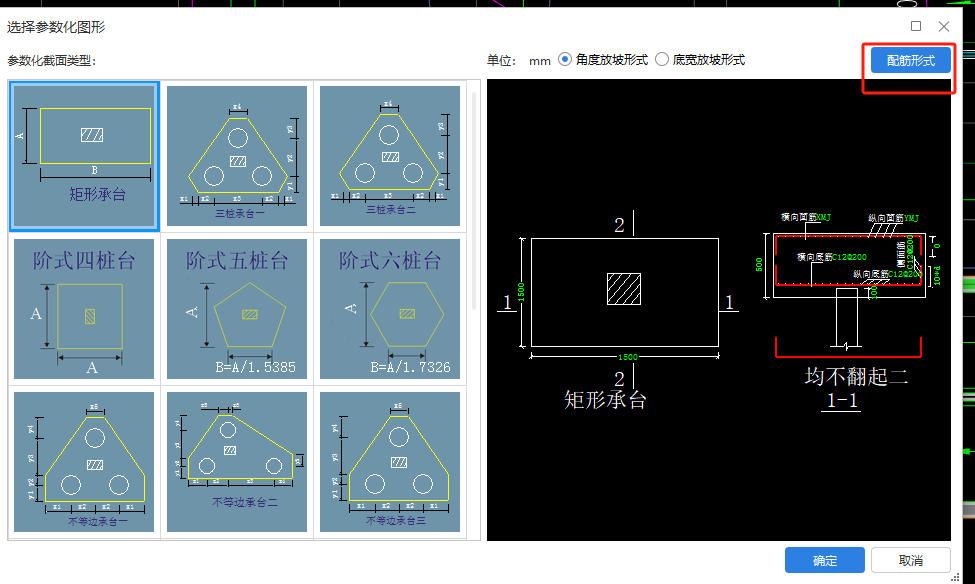This screenshot has height=584, width=975.
Task: Select the 阶式四桩台 thumbnail
Action: click(84, 309)
